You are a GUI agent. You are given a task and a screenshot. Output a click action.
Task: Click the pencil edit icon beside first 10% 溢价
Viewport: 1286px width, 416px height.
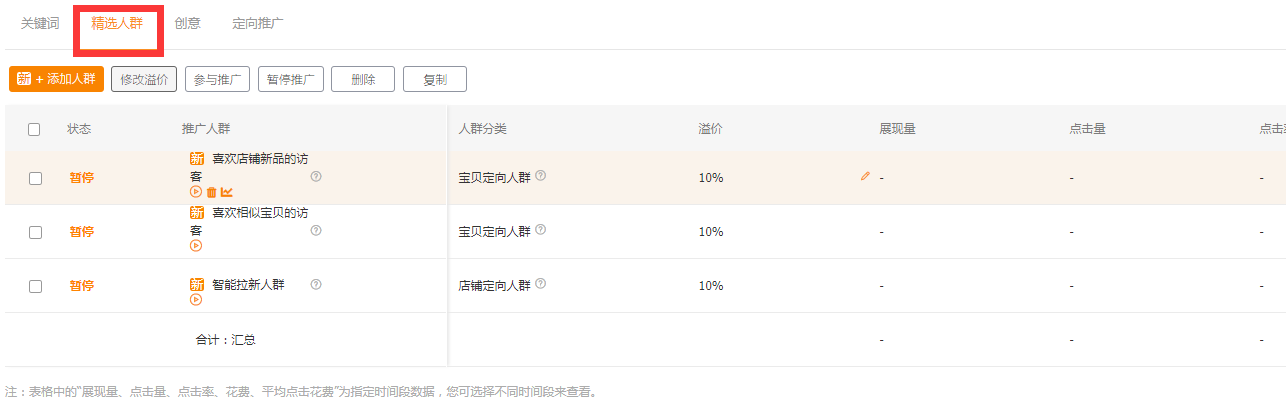[x=865, y=176]
